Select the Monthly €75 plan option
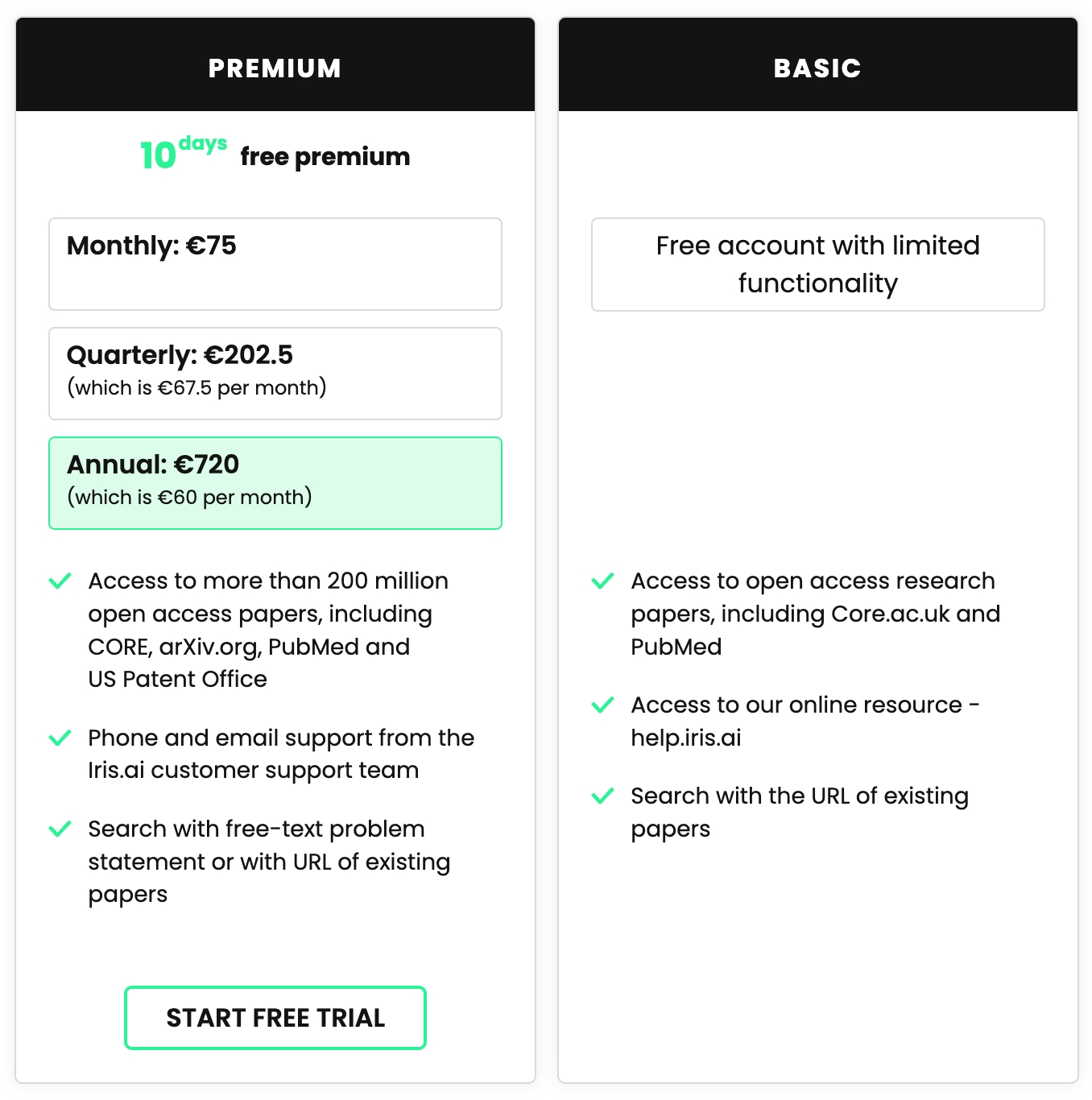Viewport: 1092px width, 1100px height. (x=275, y=263)
